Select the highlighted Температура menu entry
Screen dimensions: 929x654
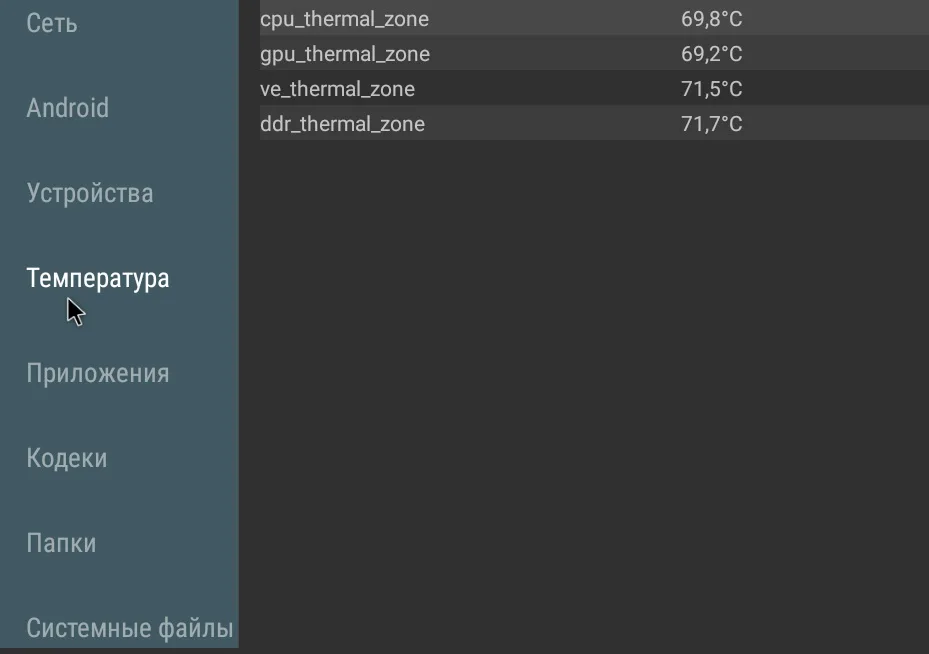[98, 278]
